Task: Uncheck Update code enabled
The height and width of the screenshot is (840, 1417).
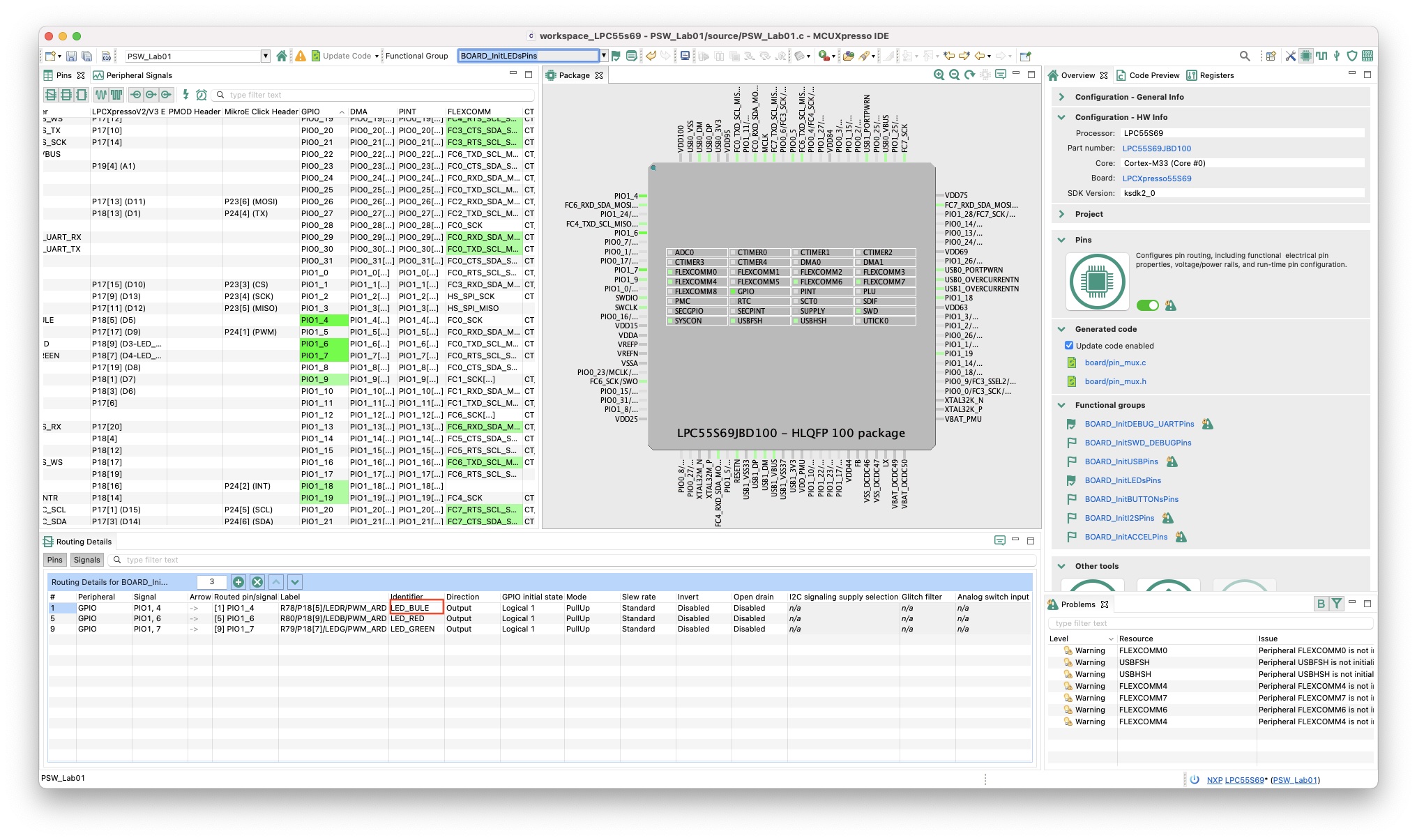Action: (1069, 346)
